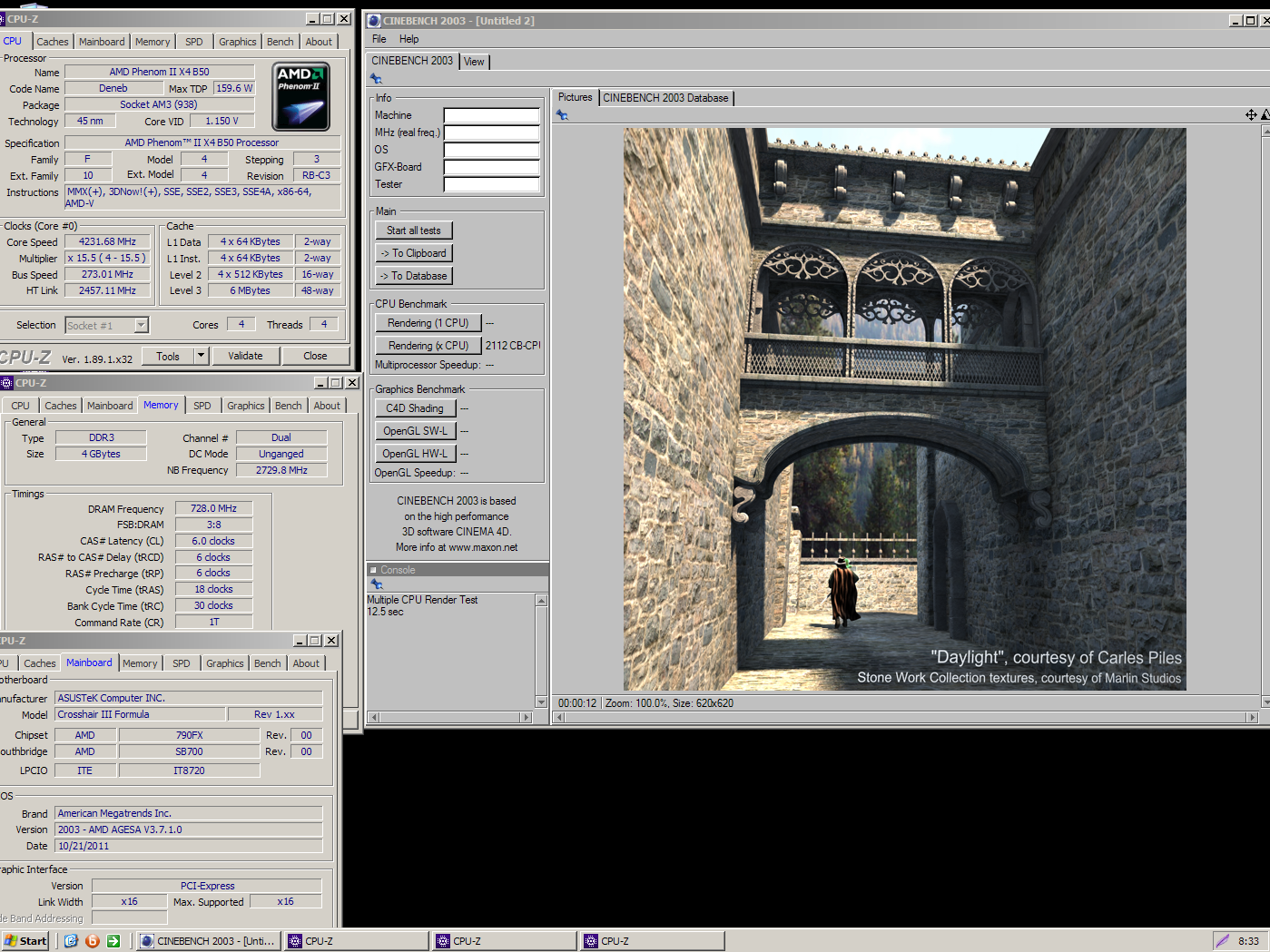Open the Memory tab in the CPU-Z Mainboard window
Screen dimensions: 1270x952
[x=140, y=663]
